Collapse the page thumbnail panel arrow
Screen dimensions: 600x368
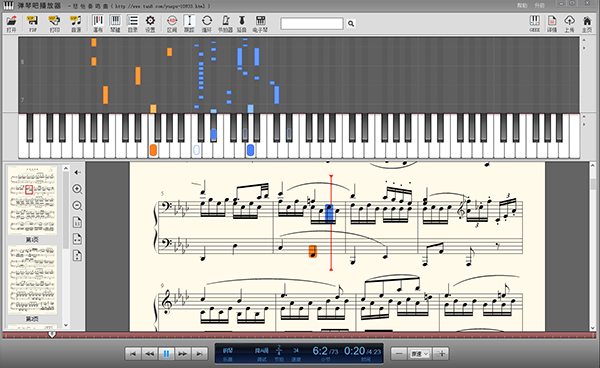[x=77, y=173]
